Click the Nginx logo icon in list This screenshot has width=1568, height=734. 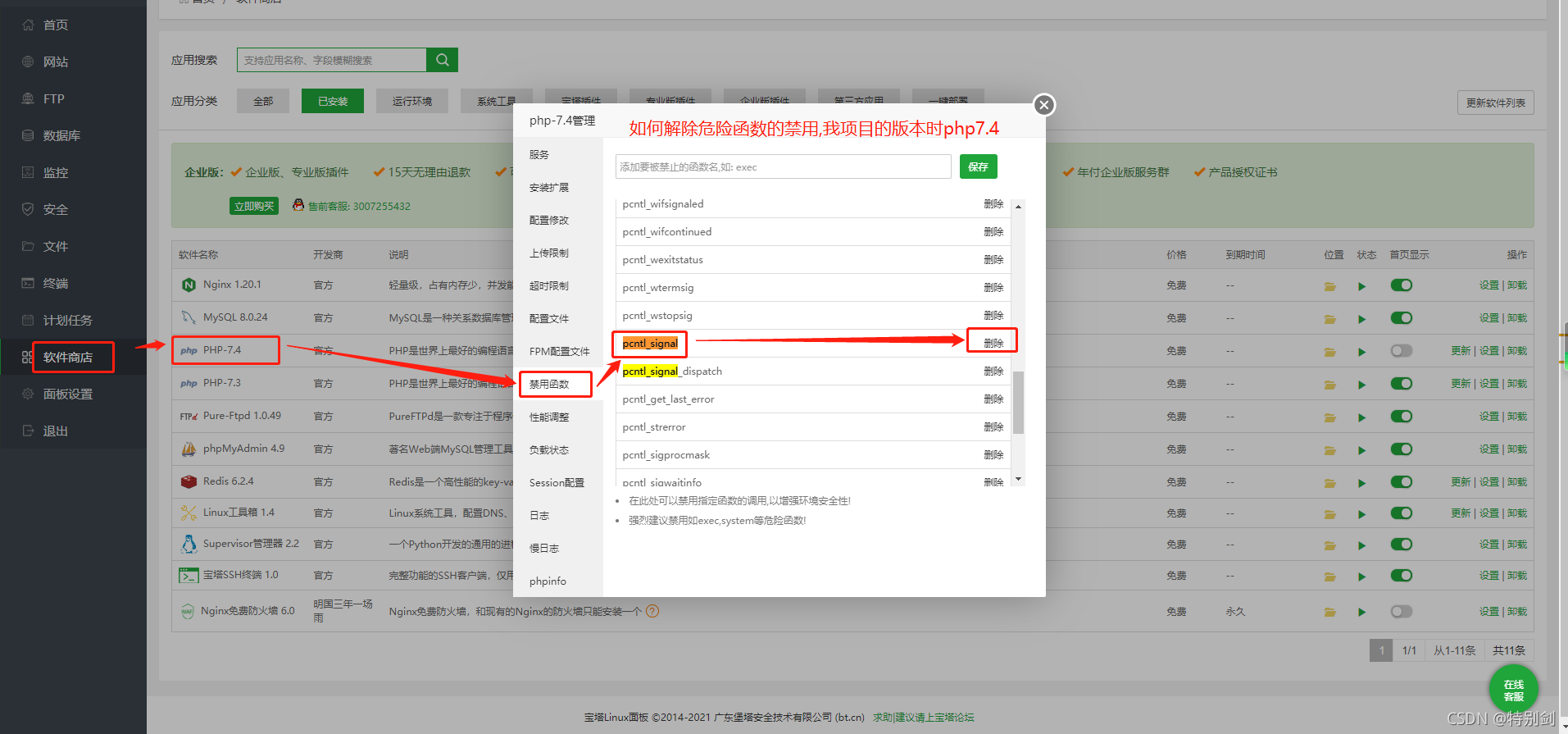click(189, 285)
